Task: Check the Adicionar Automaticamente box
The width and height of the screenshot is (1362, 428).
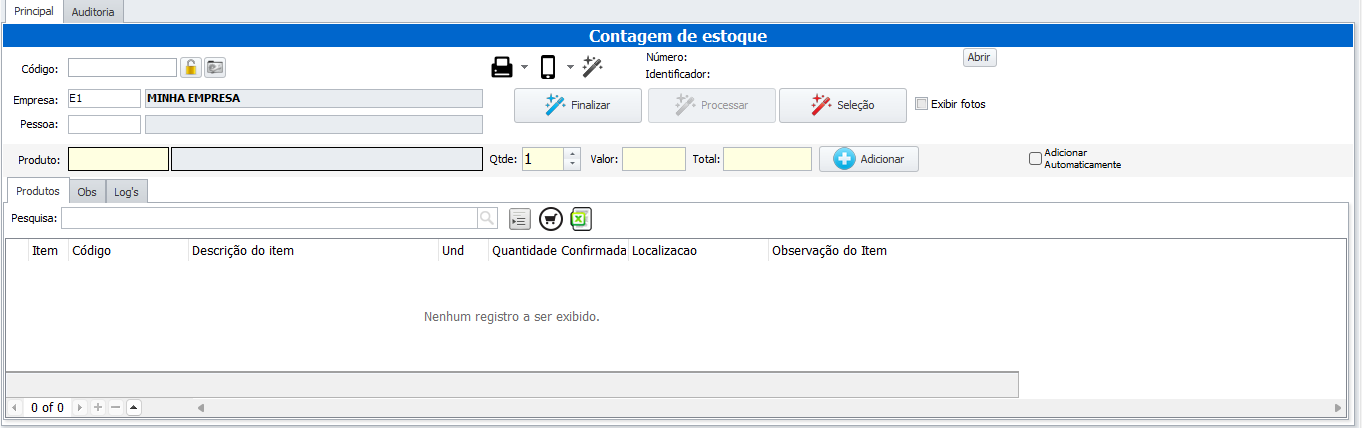Action: [1036, 158]
